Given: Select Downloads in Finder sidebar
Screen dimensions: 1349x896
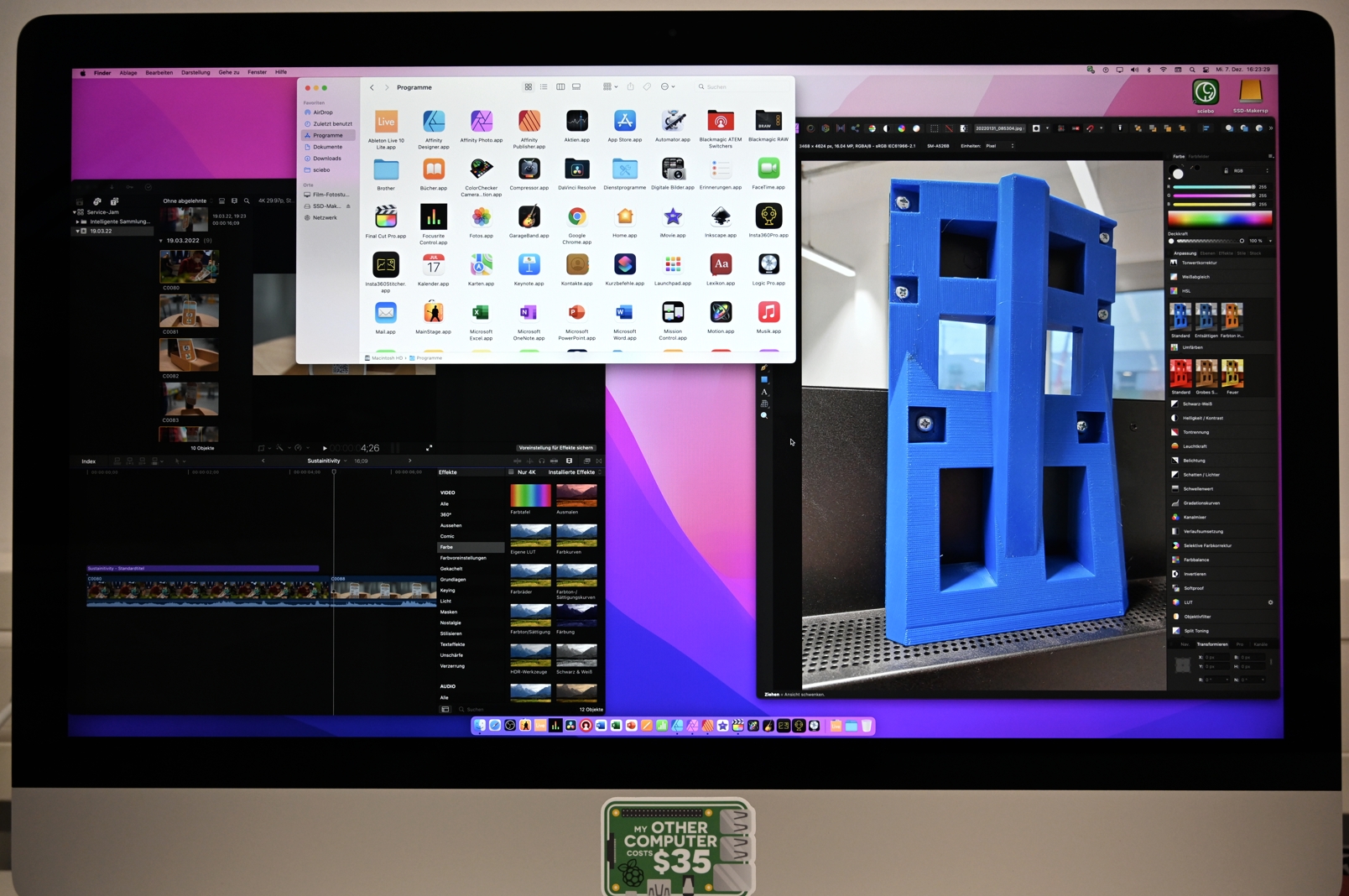Looking at the screenshot, I should click(327, 159).
